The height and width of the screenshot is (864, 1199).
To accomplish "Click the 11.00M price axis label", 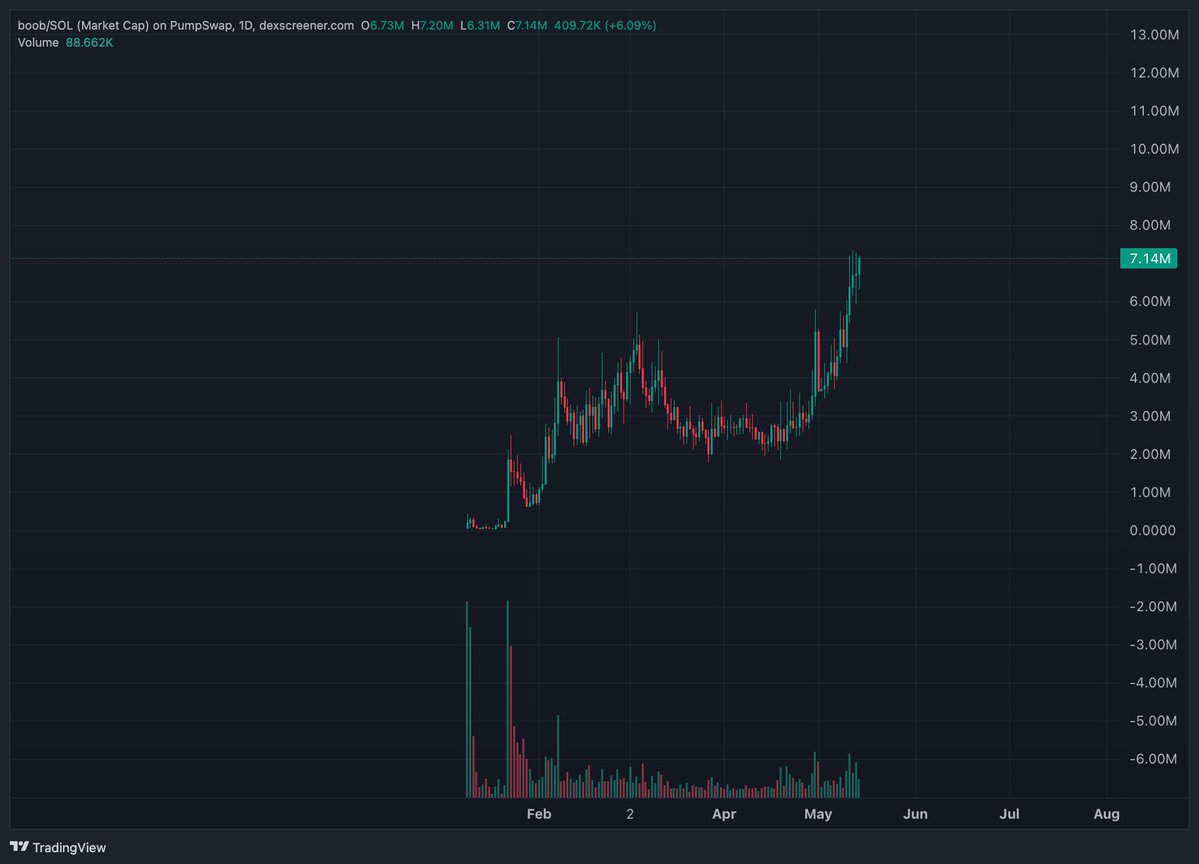I will tap(1154, 111).
